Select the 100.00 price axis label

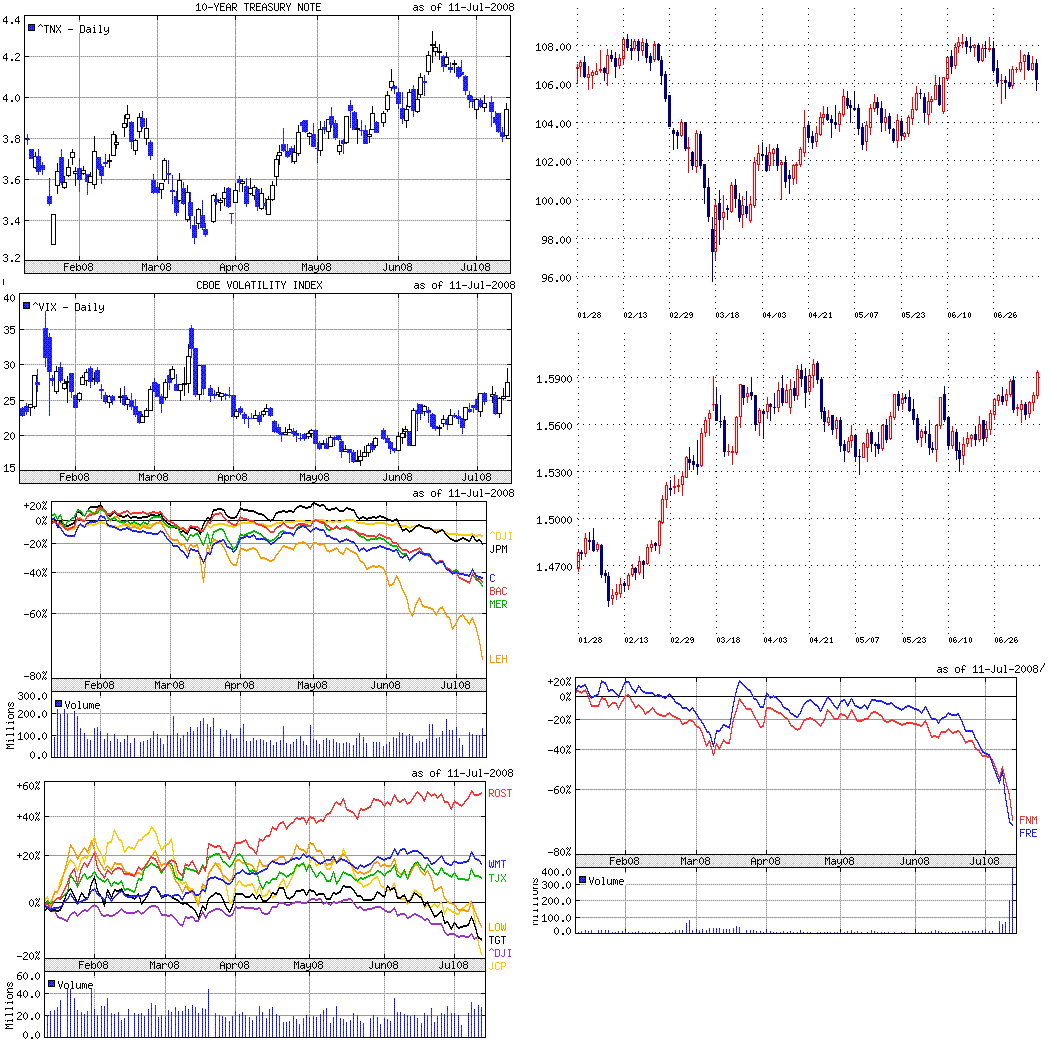pyautogui.click(x=554, y=201)
